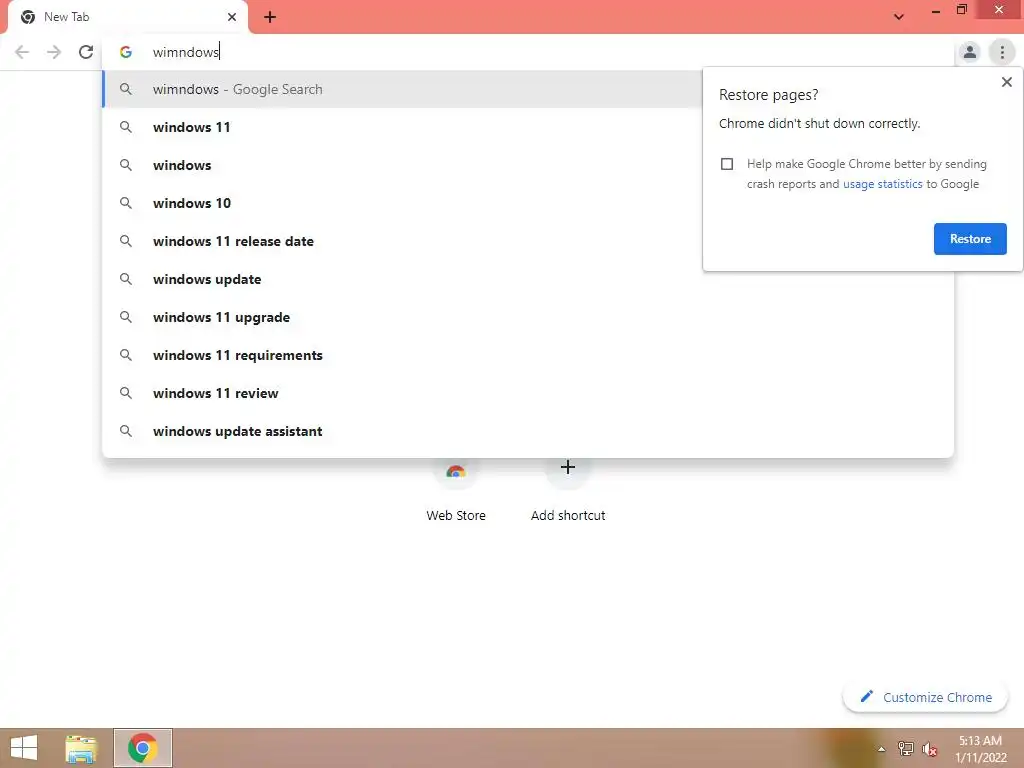Screen dimensions: 1024x768
Task: Open the Chrome three-dot menu
Action: click(1002, 52)
